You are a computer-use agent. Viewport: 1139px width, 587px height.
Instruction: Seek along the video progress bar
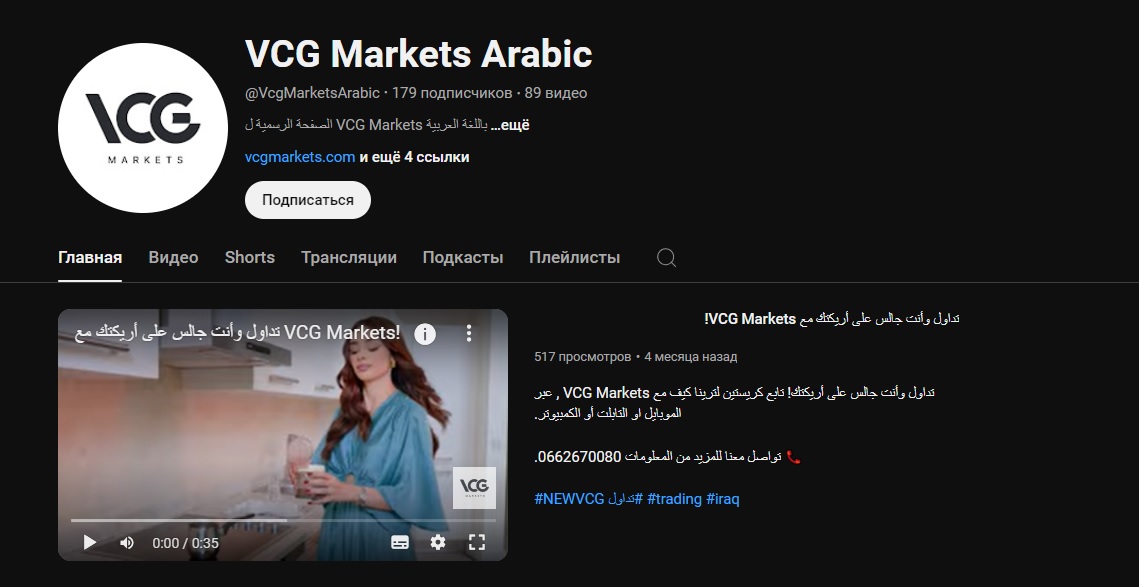tap(283, 520)
